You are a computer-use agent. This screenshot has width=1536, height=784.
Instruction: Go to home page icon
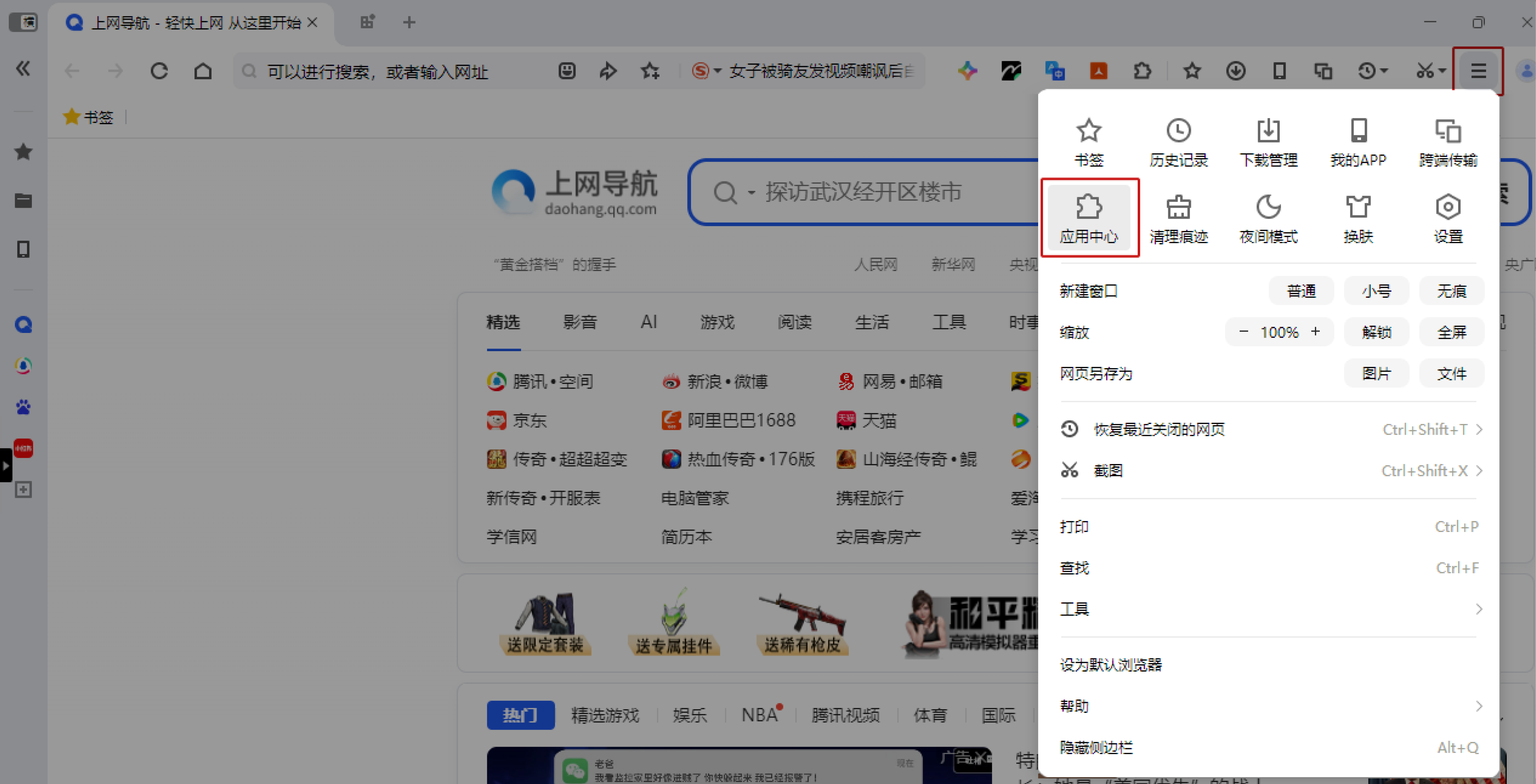pos(203,72)
